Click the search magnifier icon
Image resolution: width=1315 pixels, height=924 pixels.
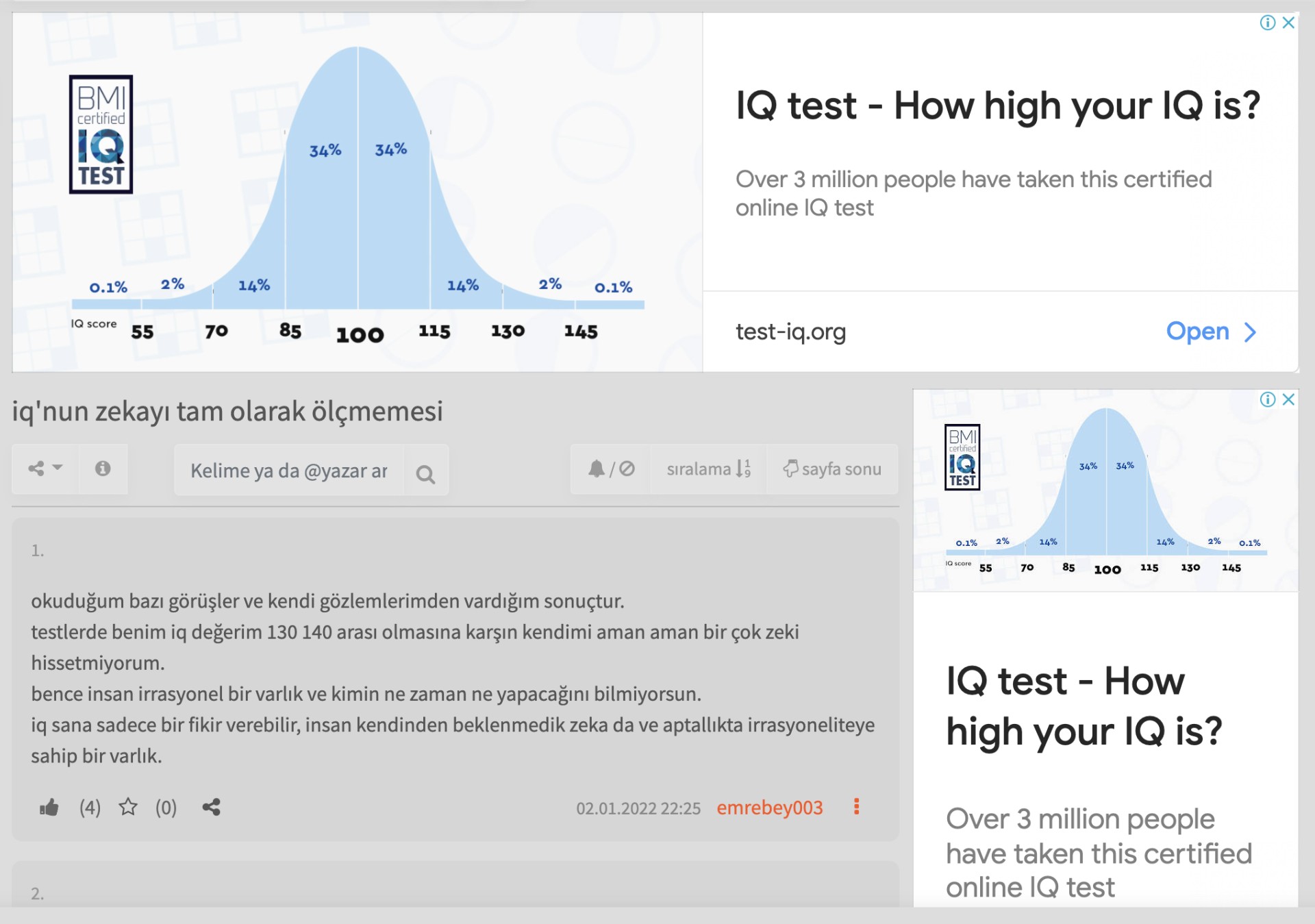(425, 473)
